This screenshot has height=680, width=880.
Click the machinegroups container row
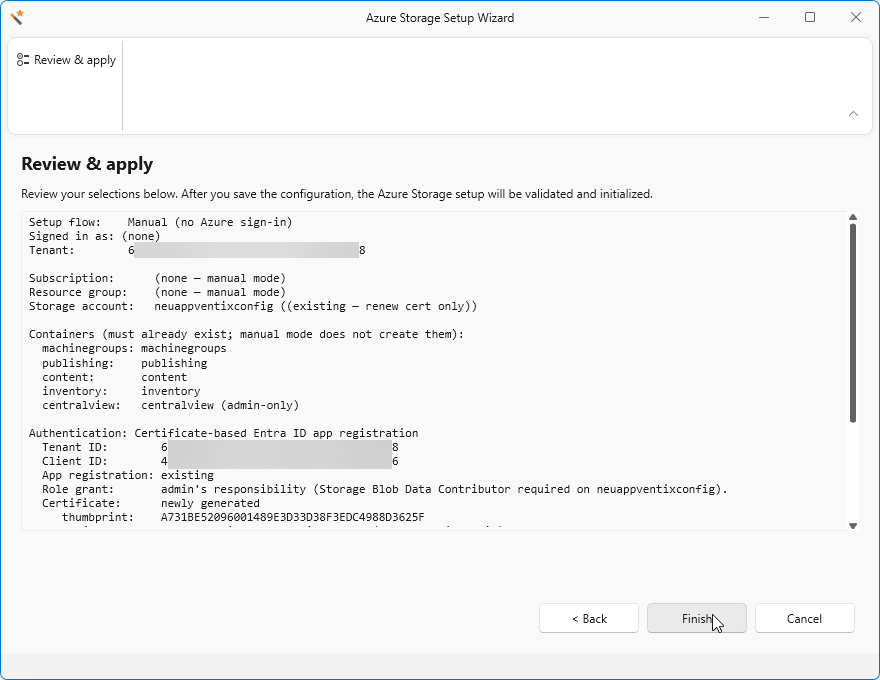[134, 348]
